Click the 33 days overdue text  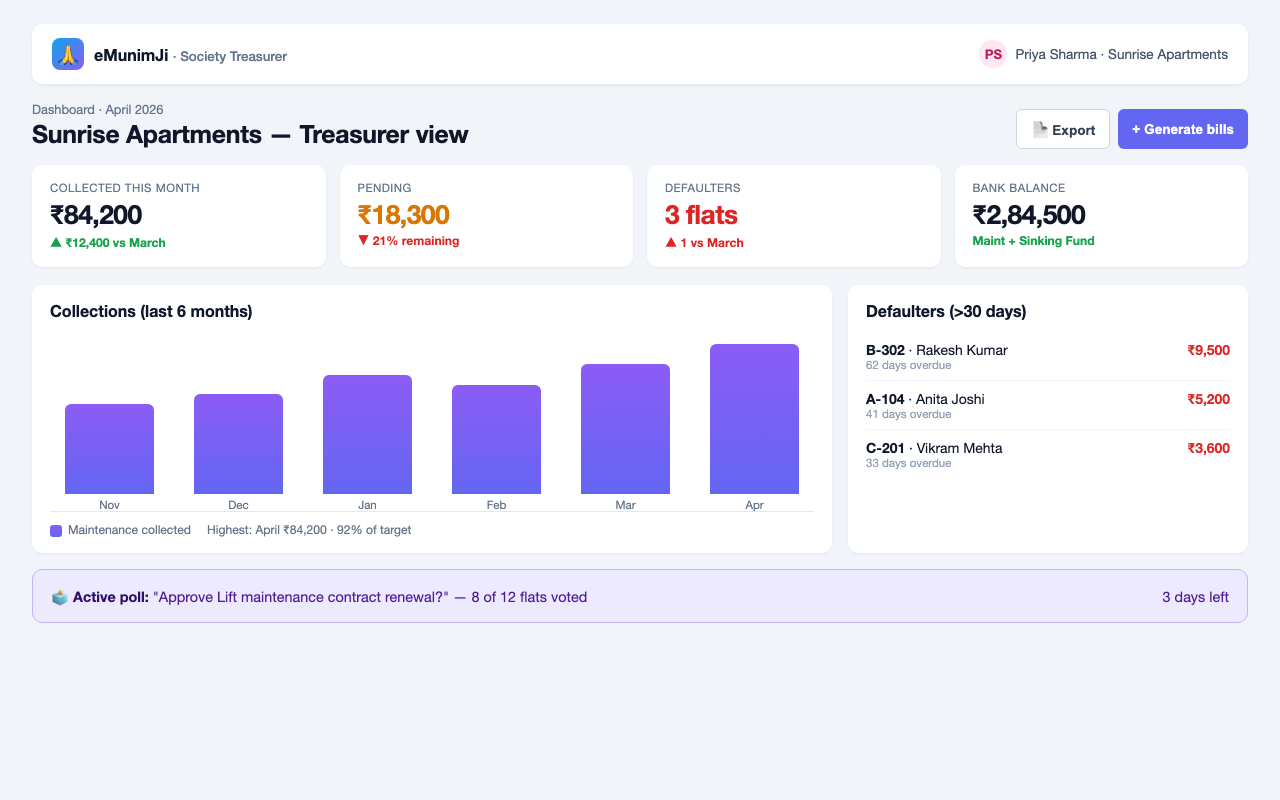(x=909, y=463)
